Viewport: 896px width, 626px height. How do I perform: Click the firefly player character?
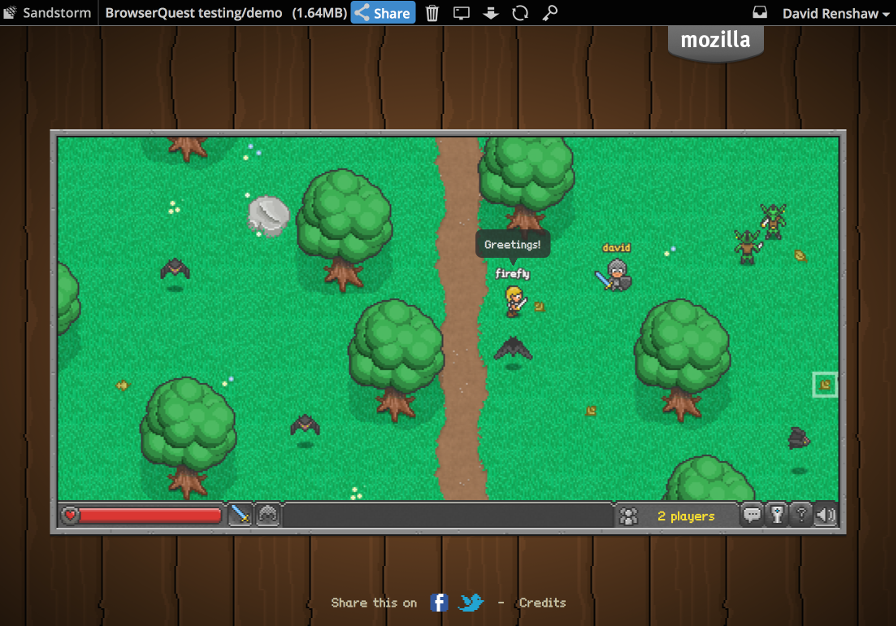[514, 301]
